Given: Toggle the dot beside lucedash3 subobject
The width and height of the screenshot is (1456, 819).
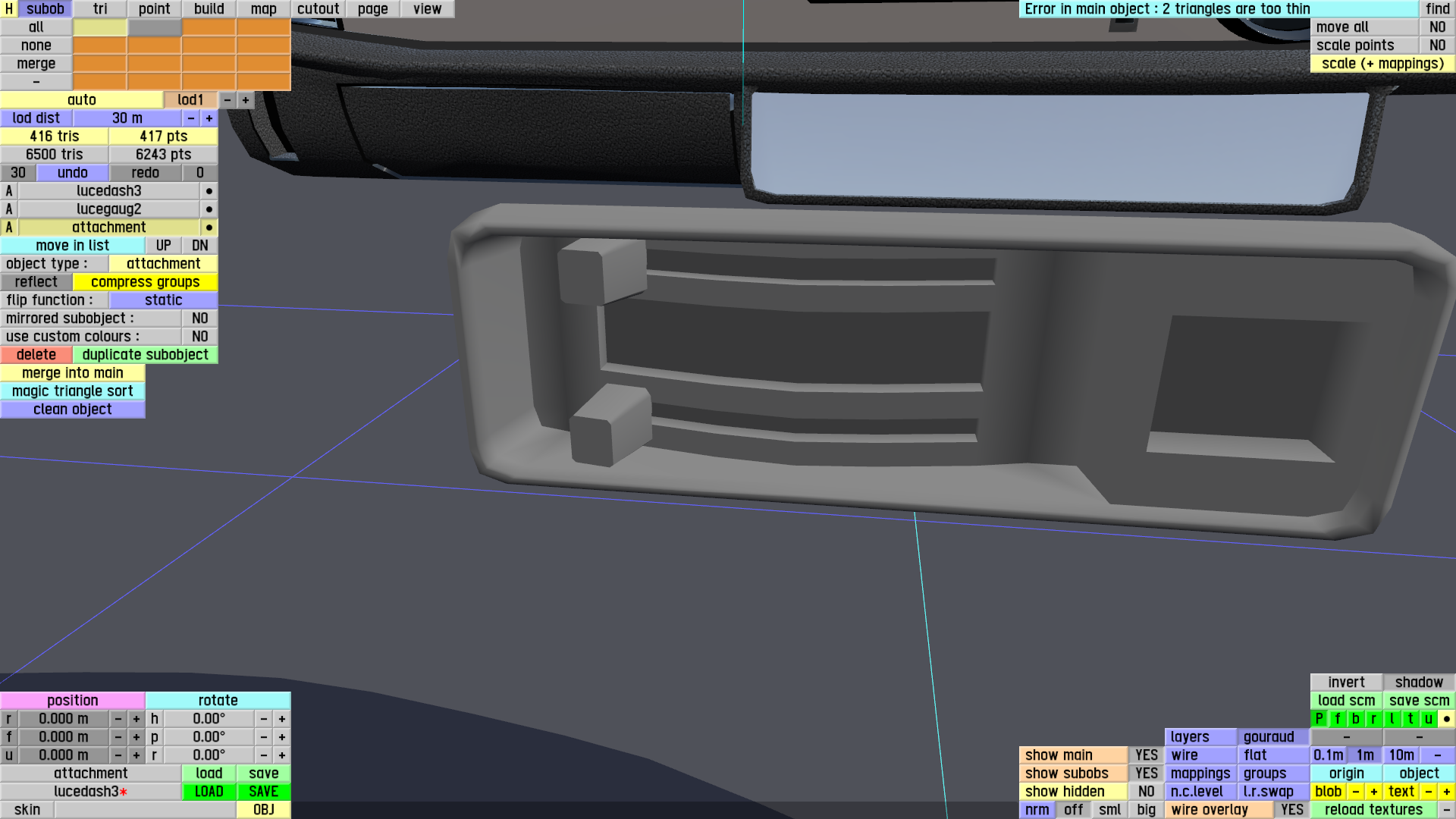Looking at the screenshot, I should tap(209, 191).
